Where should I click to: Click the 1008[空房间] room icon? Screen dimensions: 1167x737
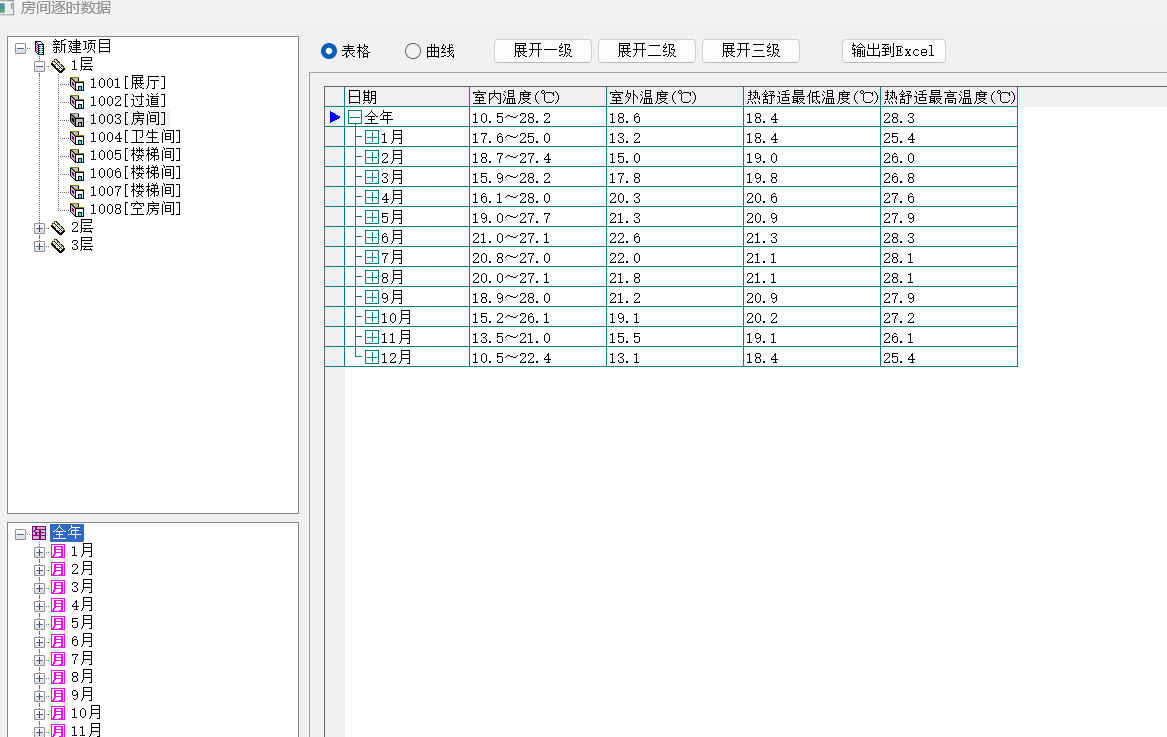[x=77, y=209]
